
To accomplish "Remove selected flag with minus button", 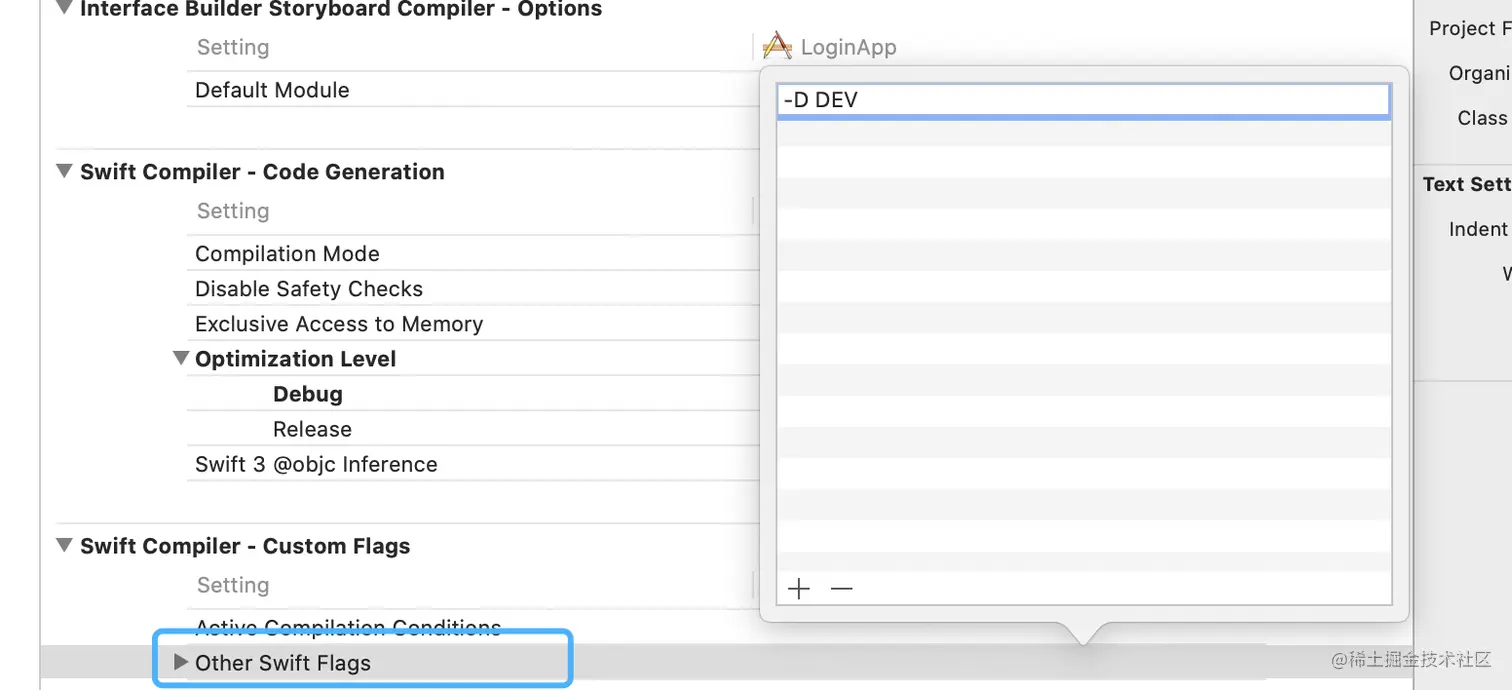I will click(841, 589).
